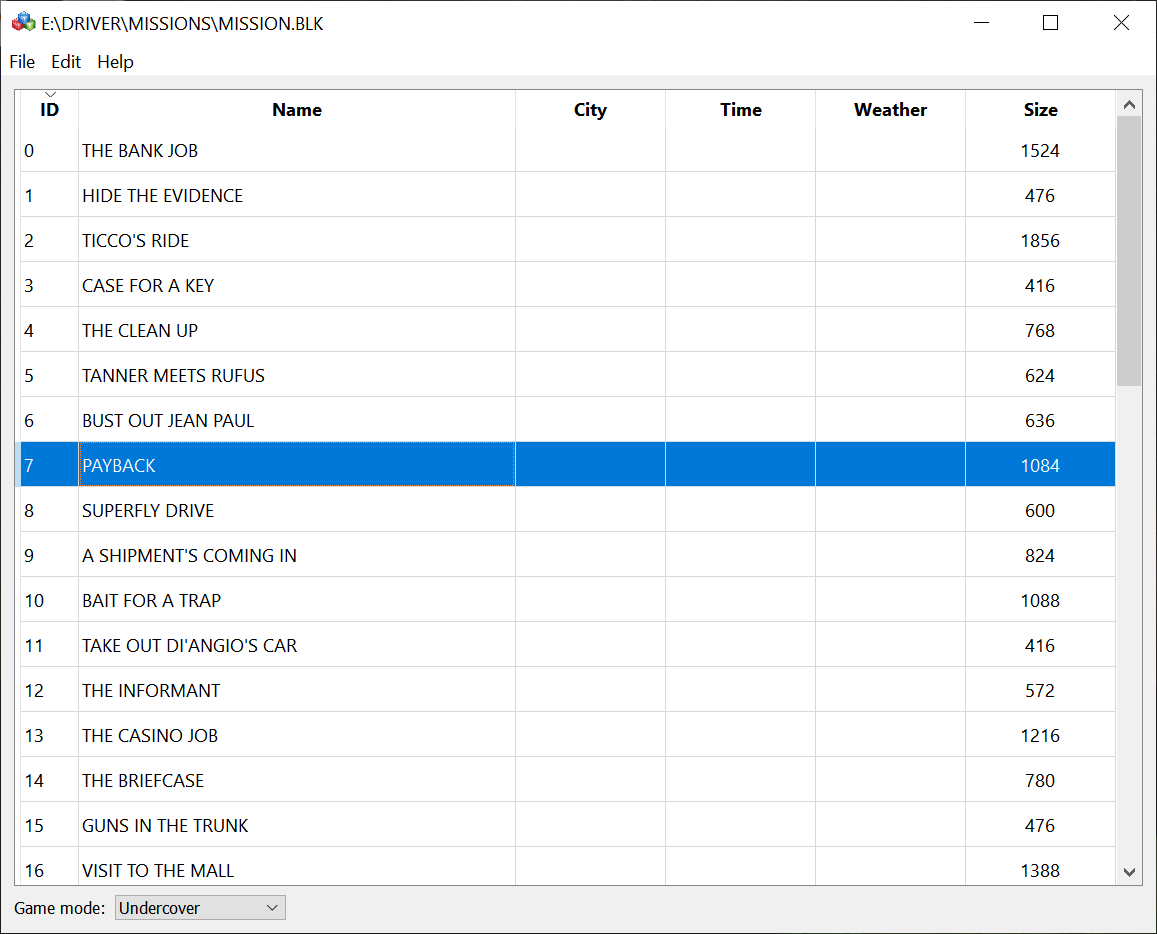Click the application icon in the title bar

point(22,22)
